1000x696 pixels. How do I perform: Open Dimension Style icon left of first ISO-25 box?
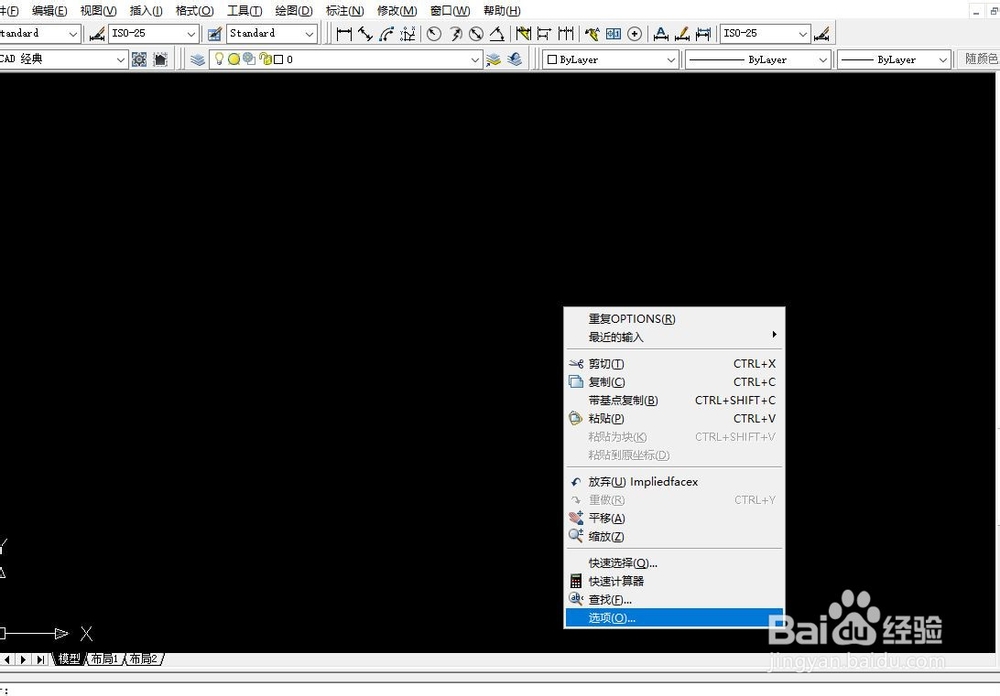pos(97,33)
